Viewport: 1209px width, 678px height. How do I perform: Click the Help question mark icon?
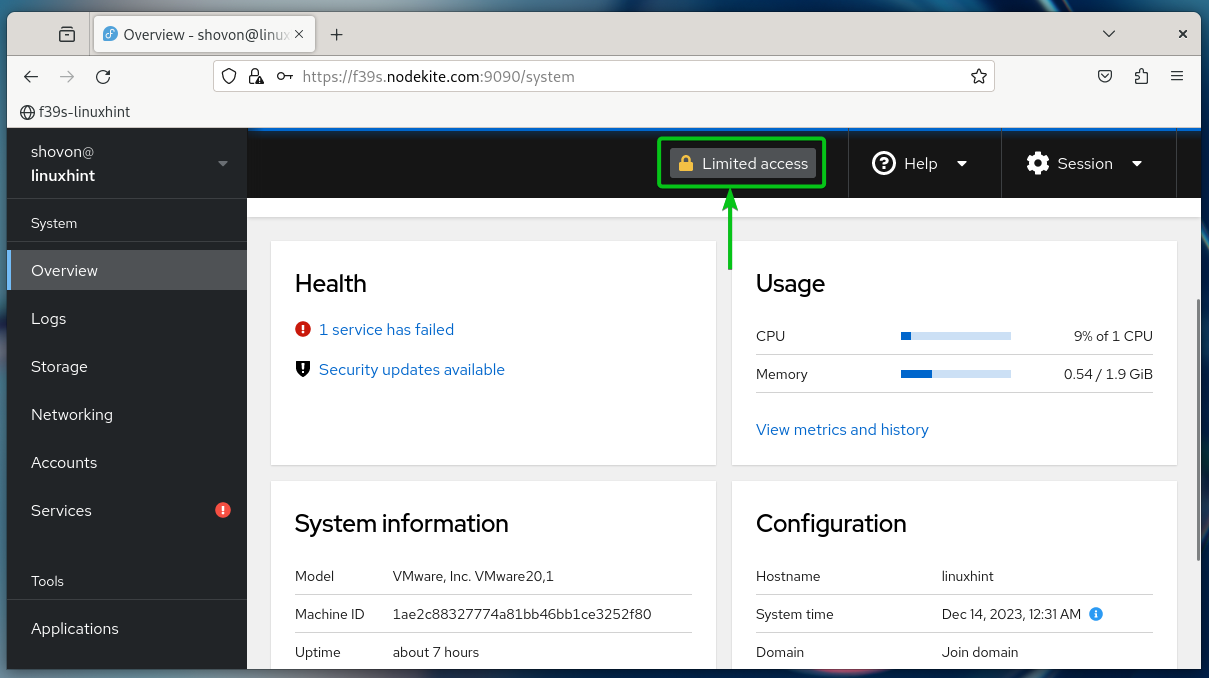(883, 163)
